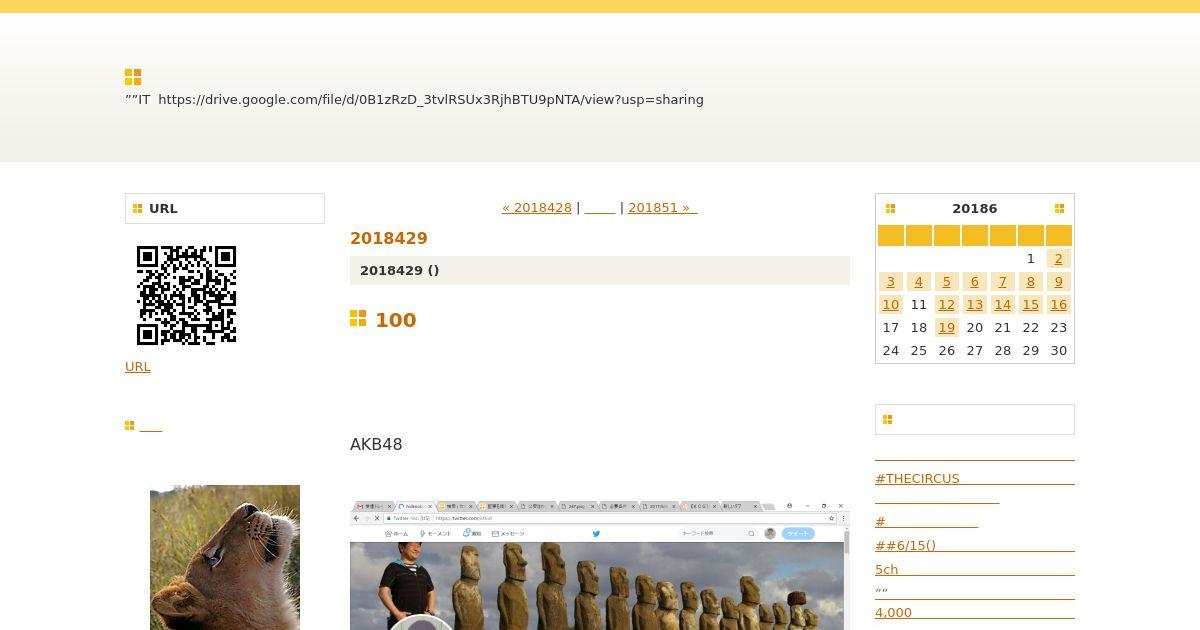Viewport: 1200px width, 630px height.
Task: Select calendar date 14
Action: tap(1003, 305)
